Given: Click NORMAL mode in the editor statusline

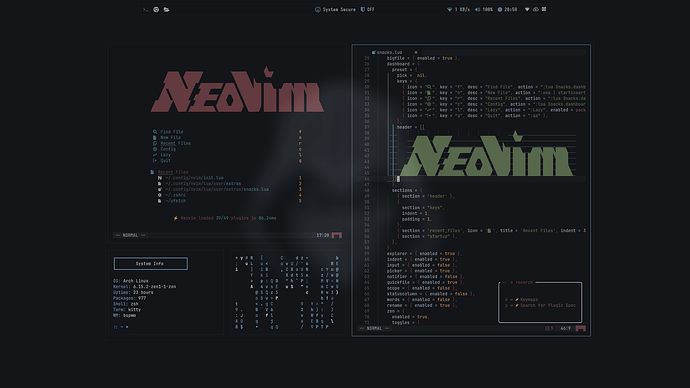Looking at the screenshot, I should tap(374, 328).
